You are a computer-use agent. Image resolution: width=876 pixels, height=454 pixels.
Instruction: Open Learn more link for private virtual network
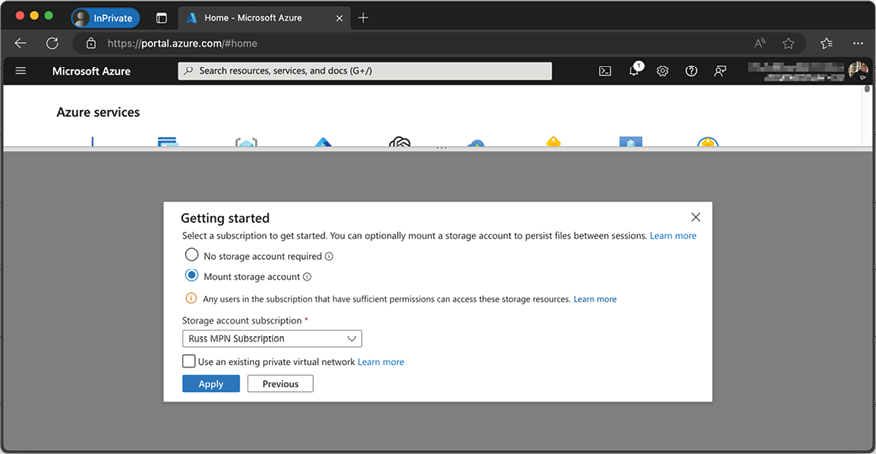tap(380, 362)
